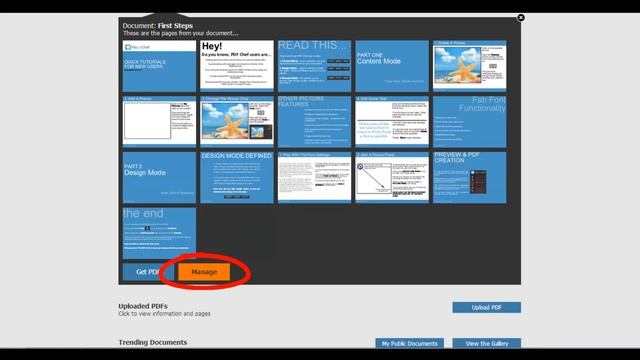Click View the Gallery button
Image resolution: width=640 pixels, height=360 pixels.
coord(487,343)
